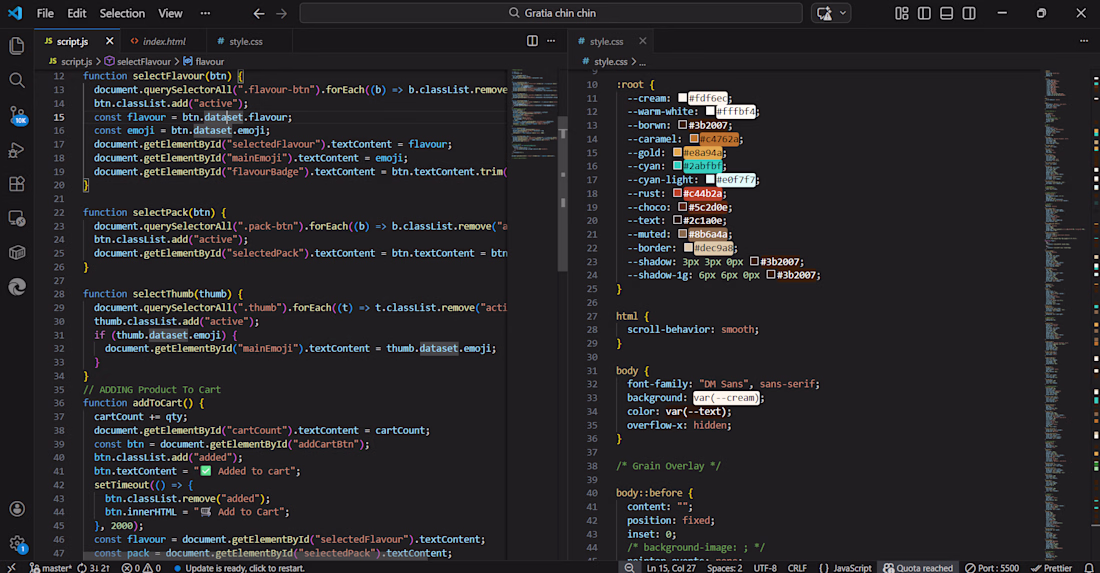Image resolution: width=1100 pixels, height=573 pixels.
Task: Open the Selection menu
Action: click(x=122, y=13)
